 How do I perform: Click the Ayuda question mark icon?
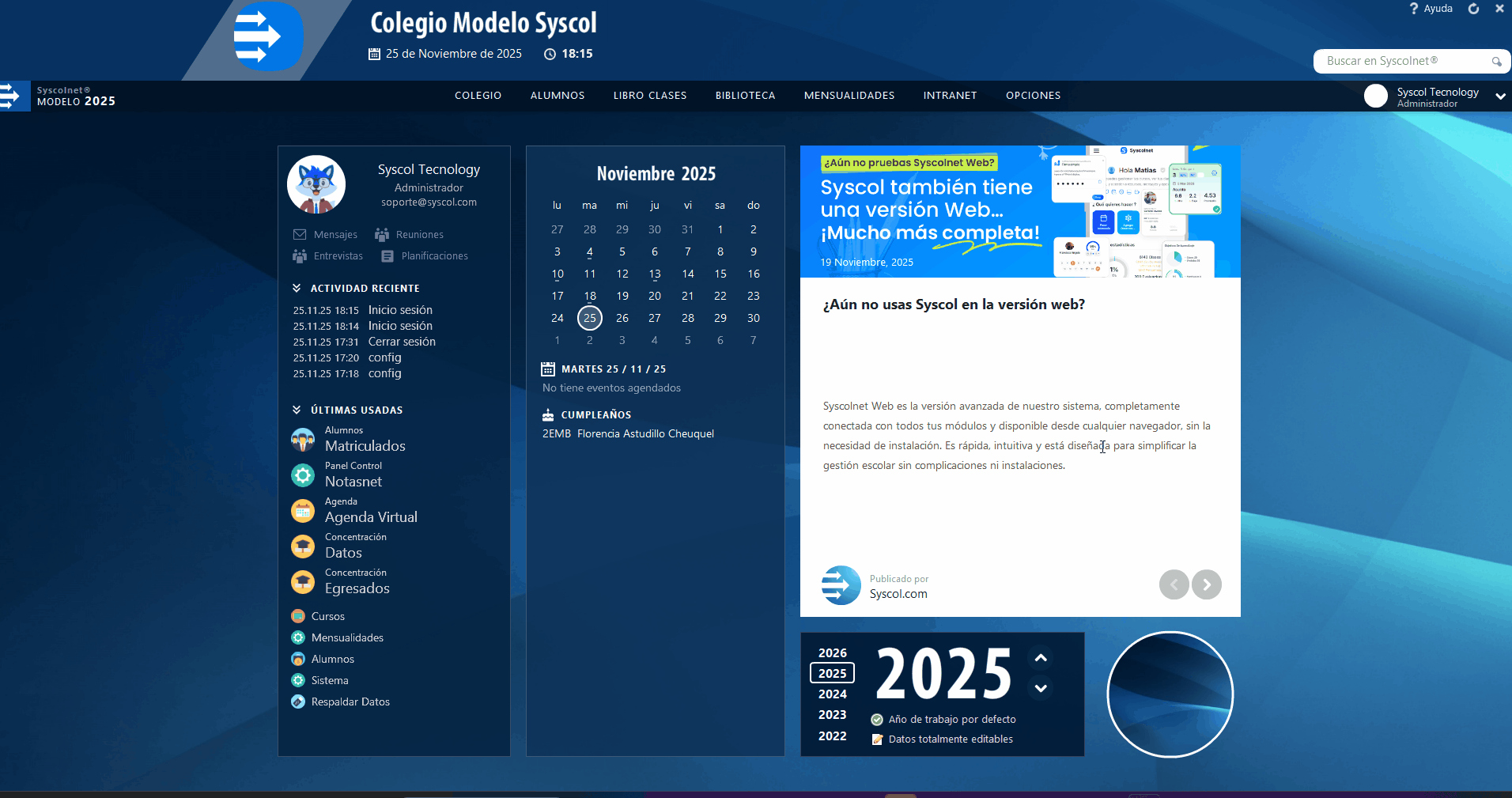point(1414,9)
